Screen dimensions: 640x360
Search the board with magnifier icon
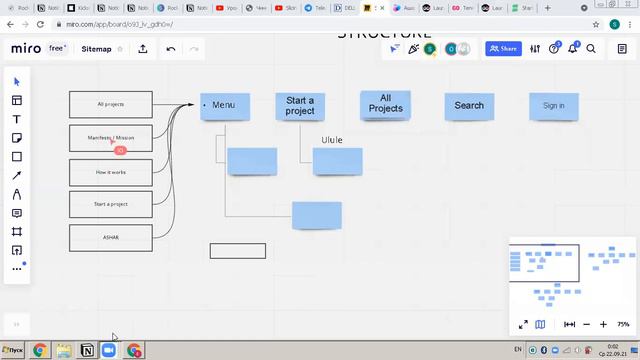[591, 49]
